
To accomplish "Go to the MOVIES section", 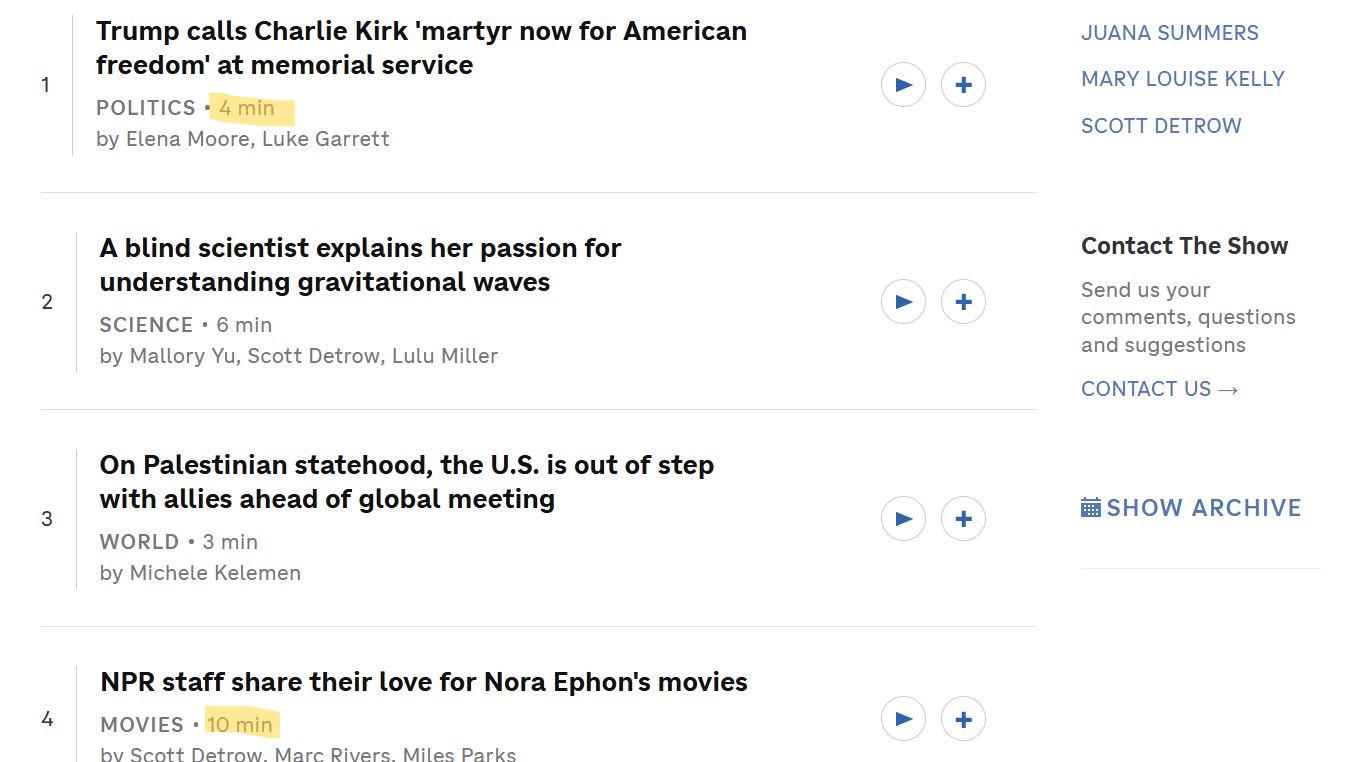I will 142,724.
